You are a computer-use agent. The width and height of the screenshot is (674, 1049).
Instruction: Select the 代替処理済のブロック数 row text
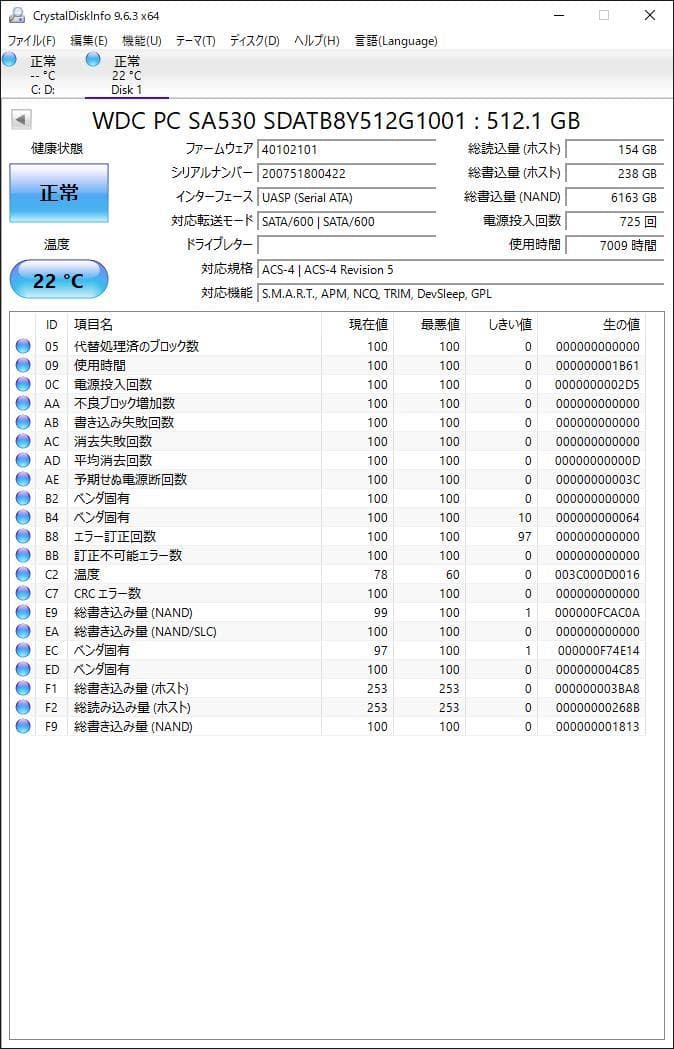tap(137, 347)
